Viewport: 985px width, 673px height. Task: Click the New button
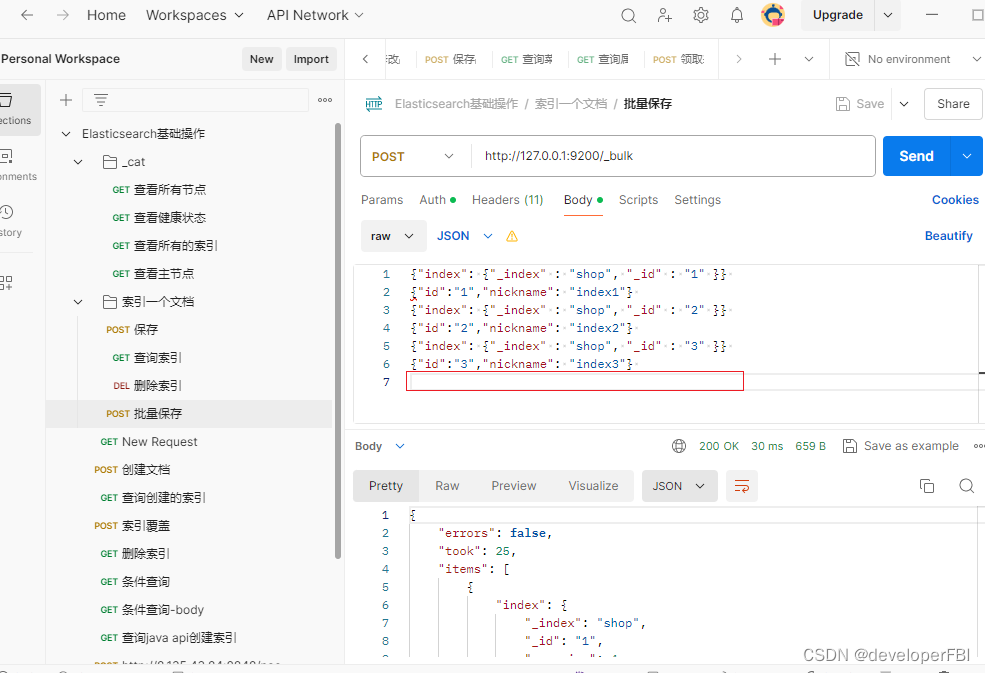point(261,59)
